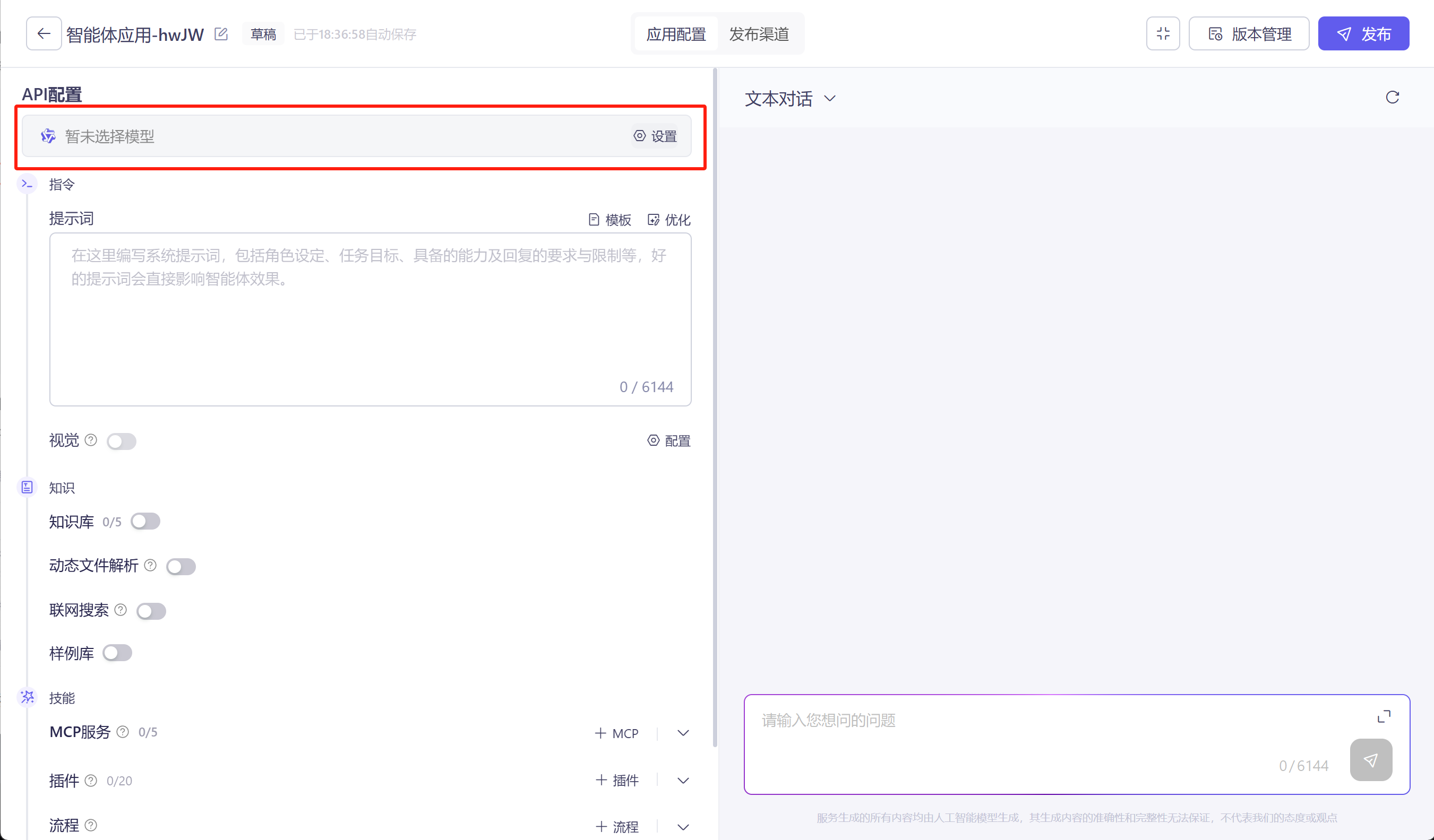Click the API配置 heading

pyautogui.click(x=52, y=94)
